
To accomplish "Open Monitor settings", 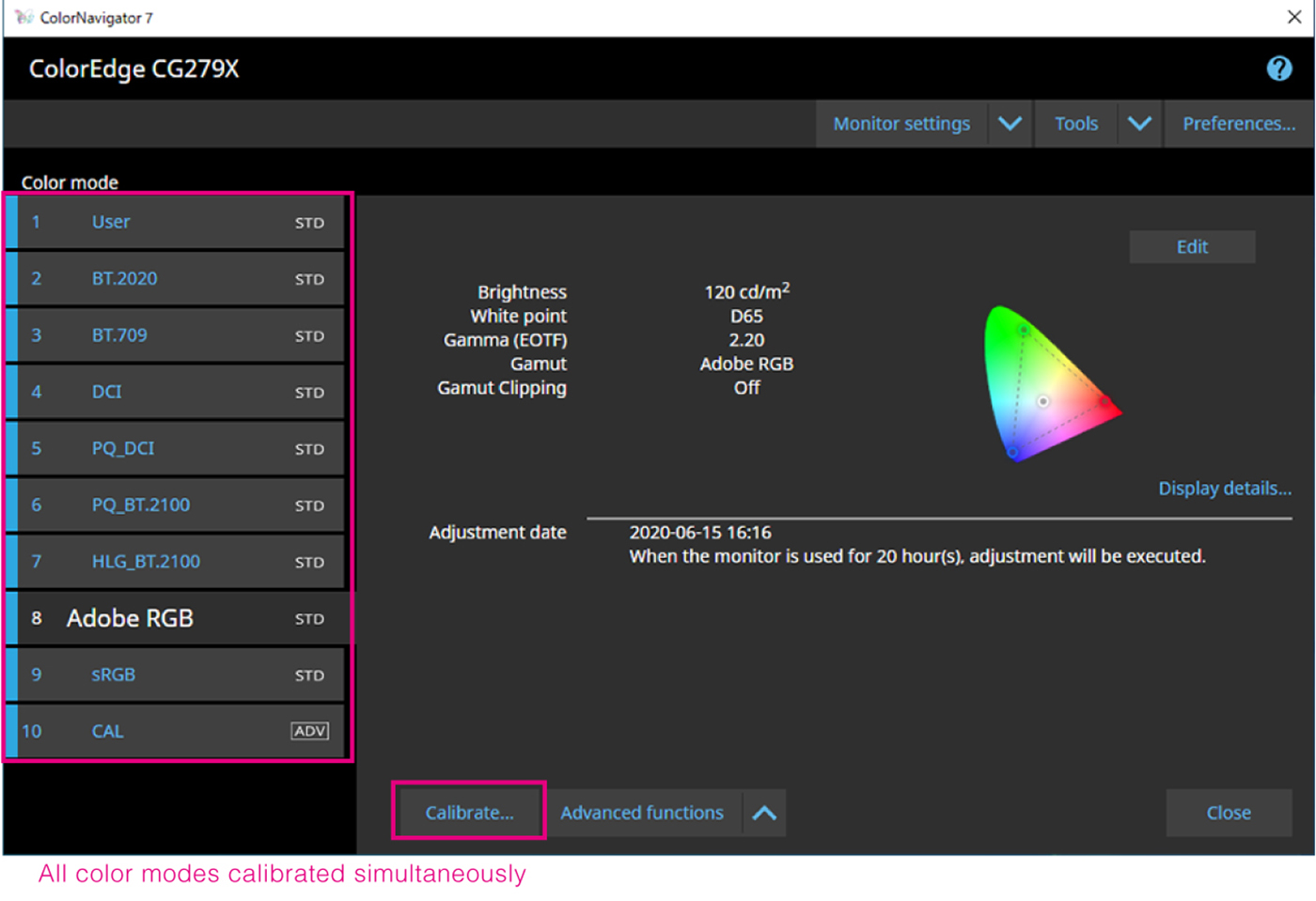I will click(x=901, y=124).
